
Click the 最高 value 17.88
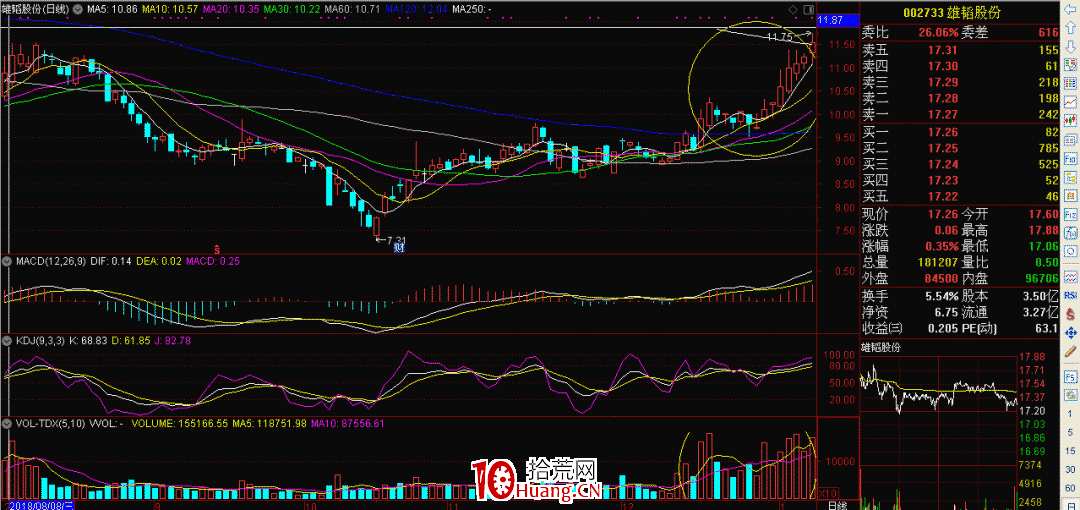click(1043, 231)
